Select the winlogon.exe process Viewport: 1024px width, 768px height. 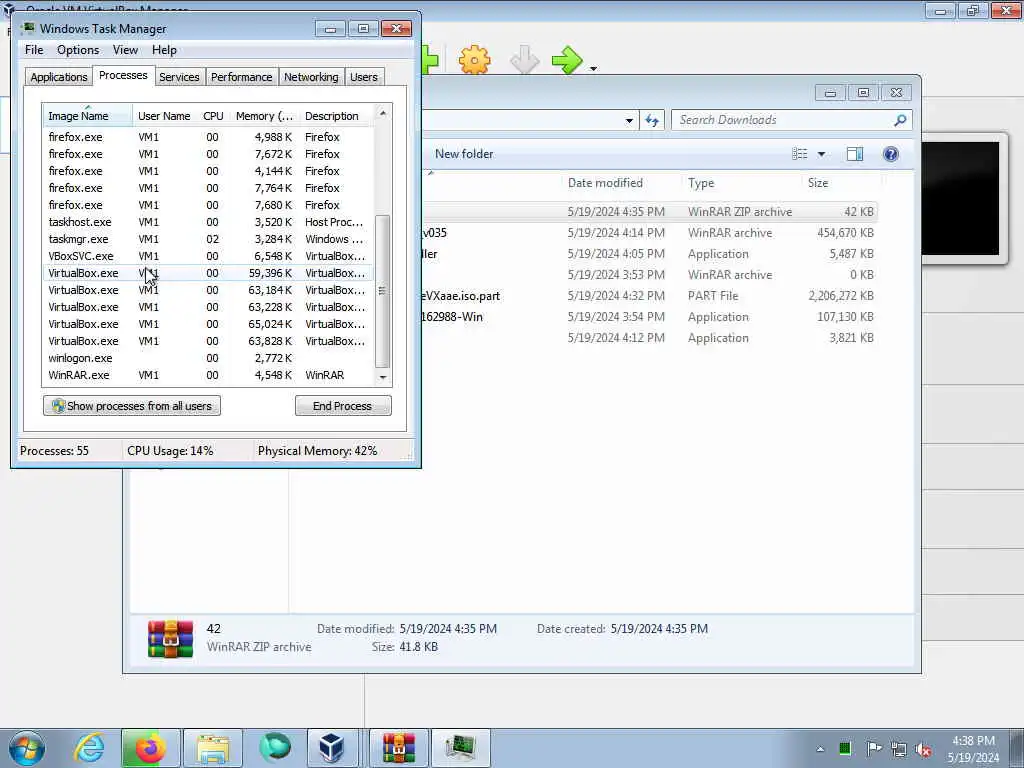point(208,358)
